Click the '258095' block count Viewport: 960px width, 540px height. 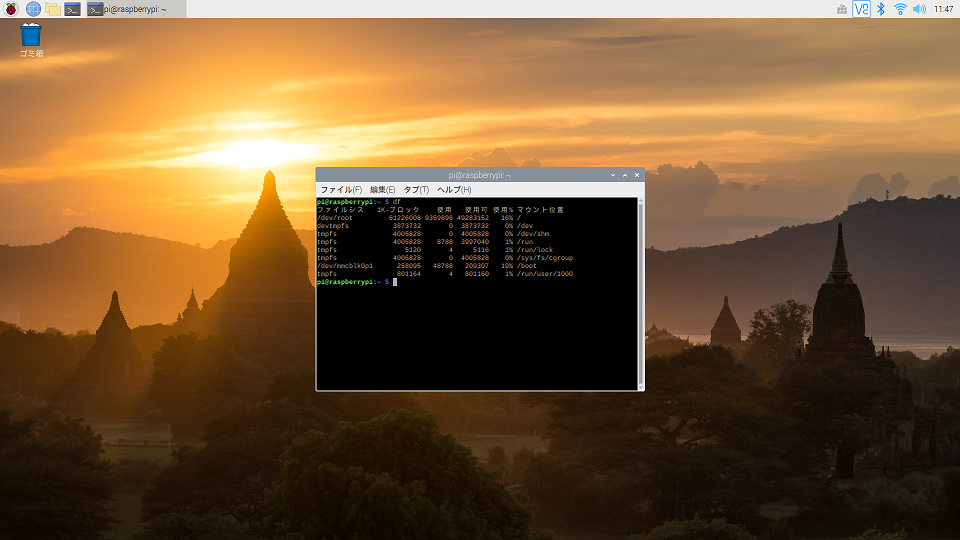(x=409, y=266)
